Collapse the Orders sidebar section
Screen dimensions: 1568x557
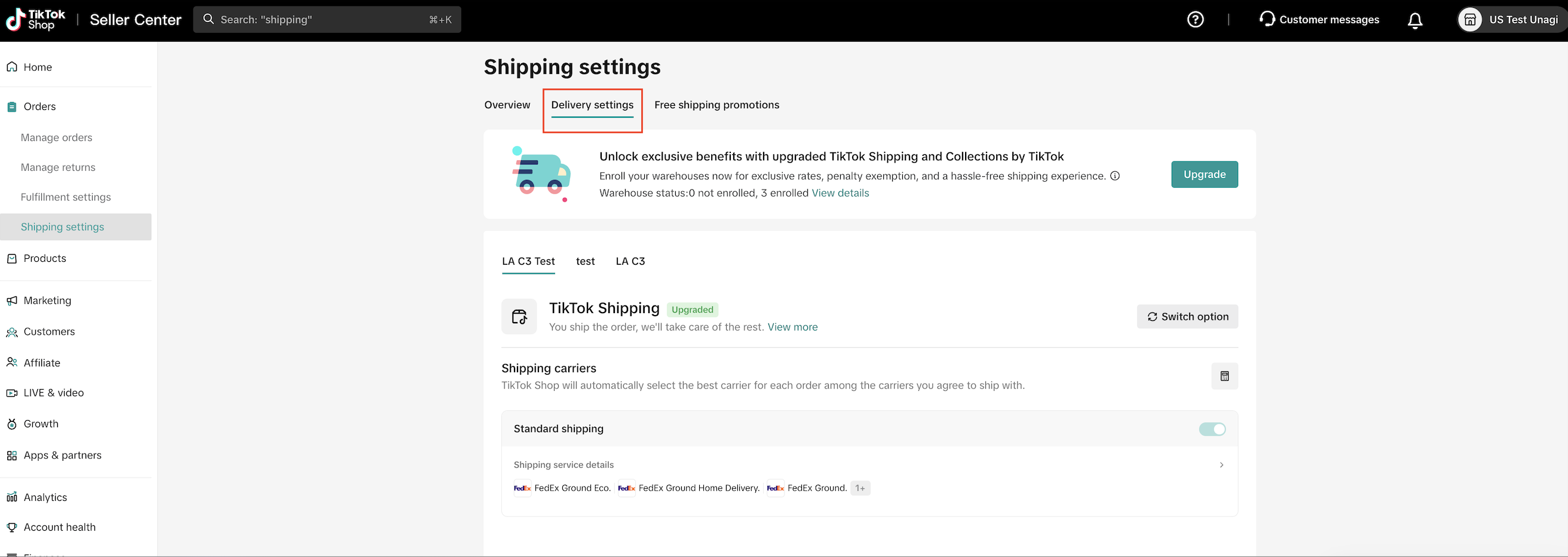pos(39,106)
